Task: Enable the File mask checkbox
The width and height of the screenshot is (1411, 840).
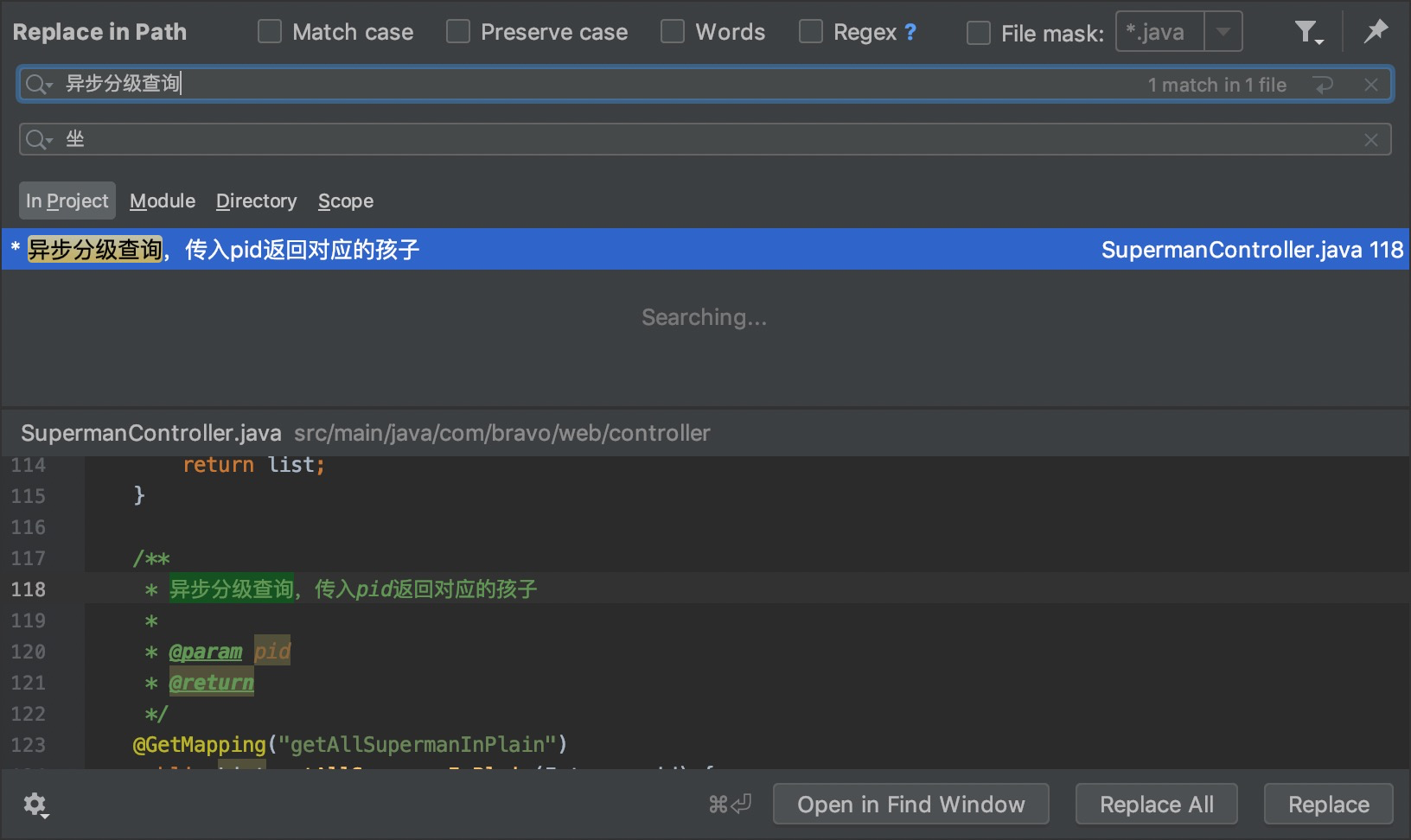Action: (979, 33)
